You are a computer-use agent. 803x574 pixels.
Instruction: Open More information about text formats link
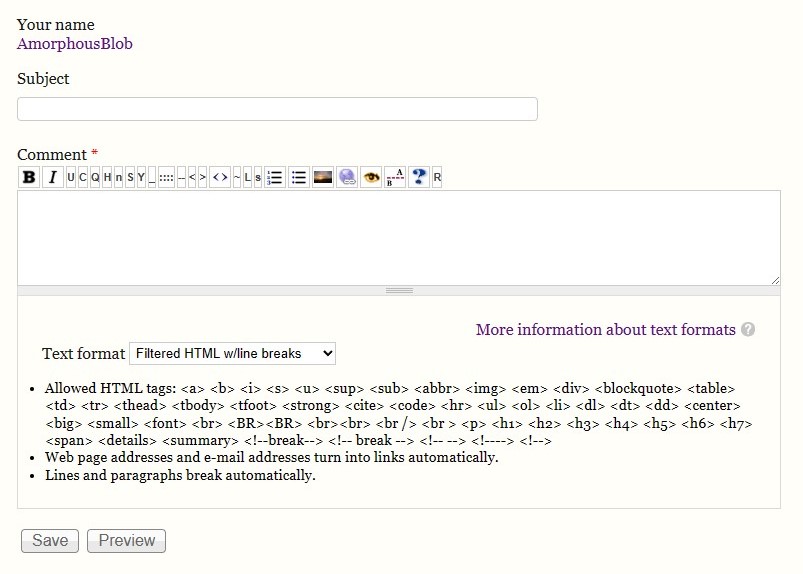(x=605, y=329)
